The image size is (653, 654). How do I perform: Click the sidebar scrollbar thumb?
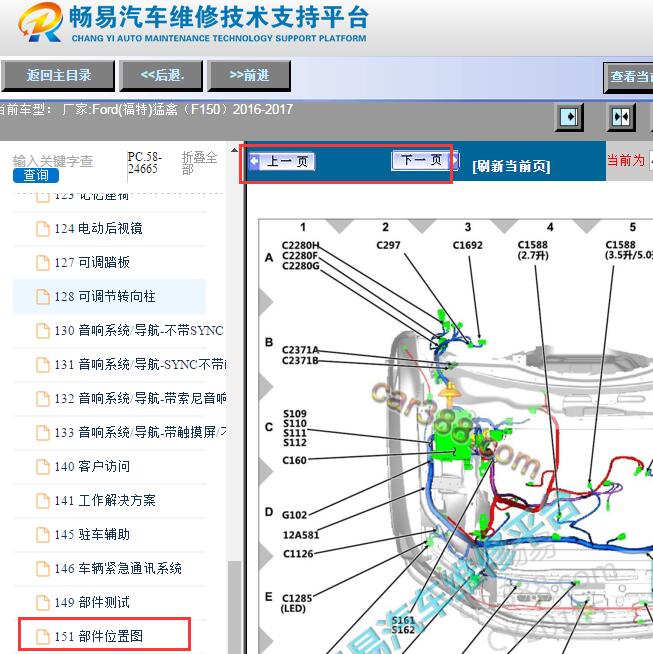coord(234,607)
